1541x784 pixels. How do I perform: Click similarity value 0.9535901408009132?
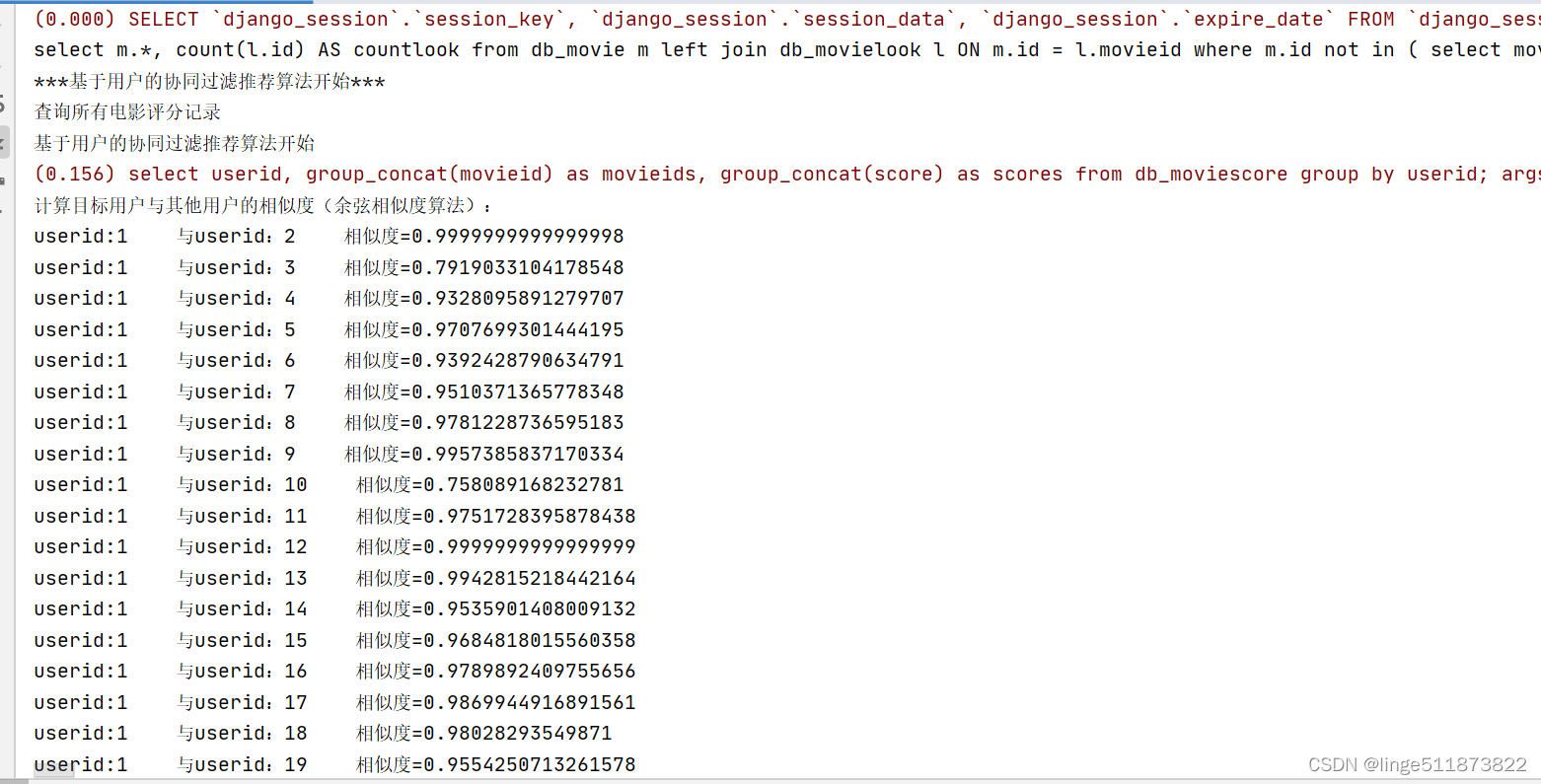tap(530, 609)
